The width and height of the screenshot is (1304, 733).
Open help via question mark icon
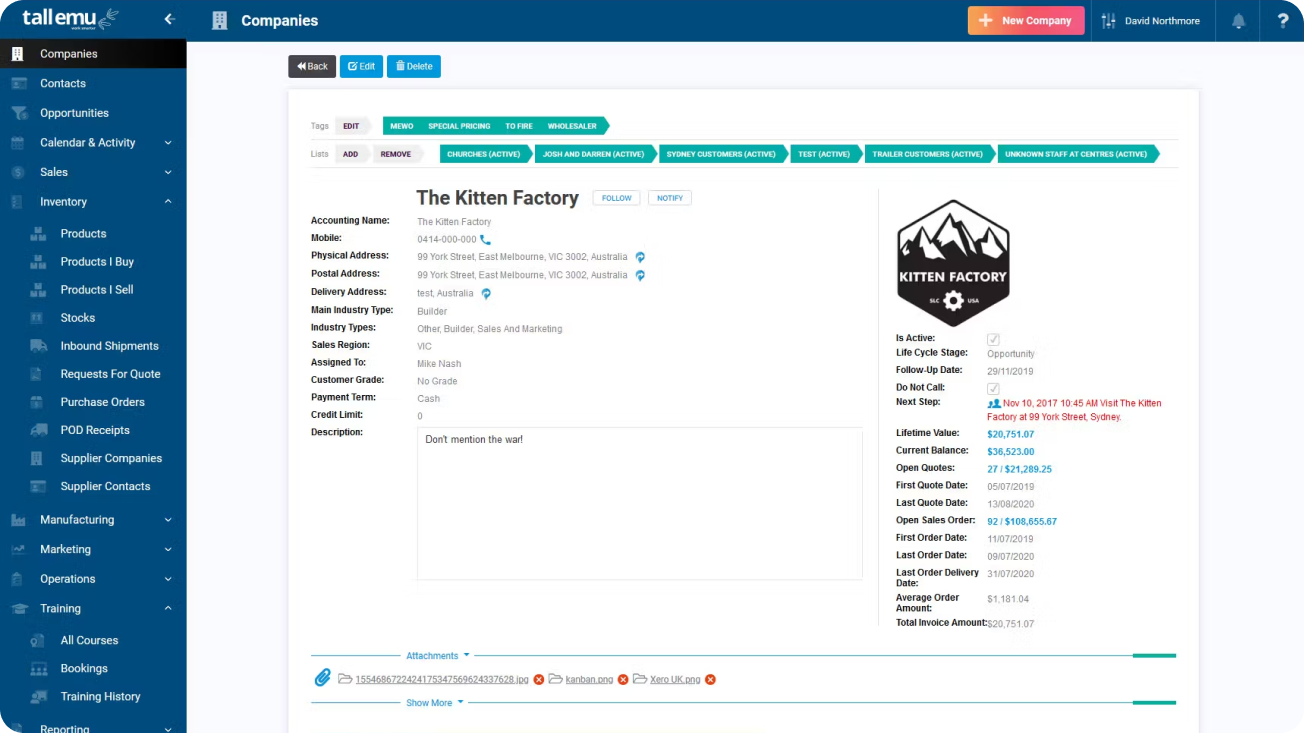point(1282,21)
